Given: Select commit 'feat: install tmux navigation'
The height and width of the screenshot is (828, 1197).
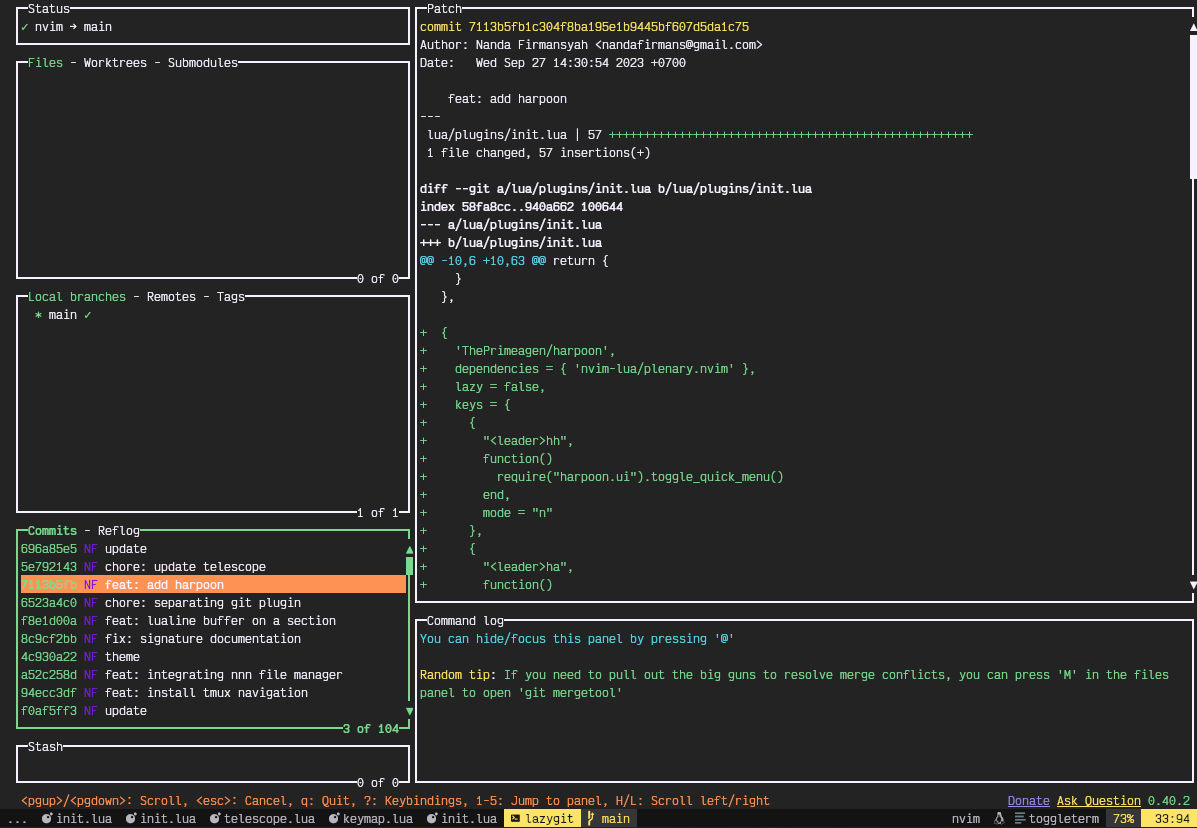Looking at the screenshot, I should pos(214,693).
